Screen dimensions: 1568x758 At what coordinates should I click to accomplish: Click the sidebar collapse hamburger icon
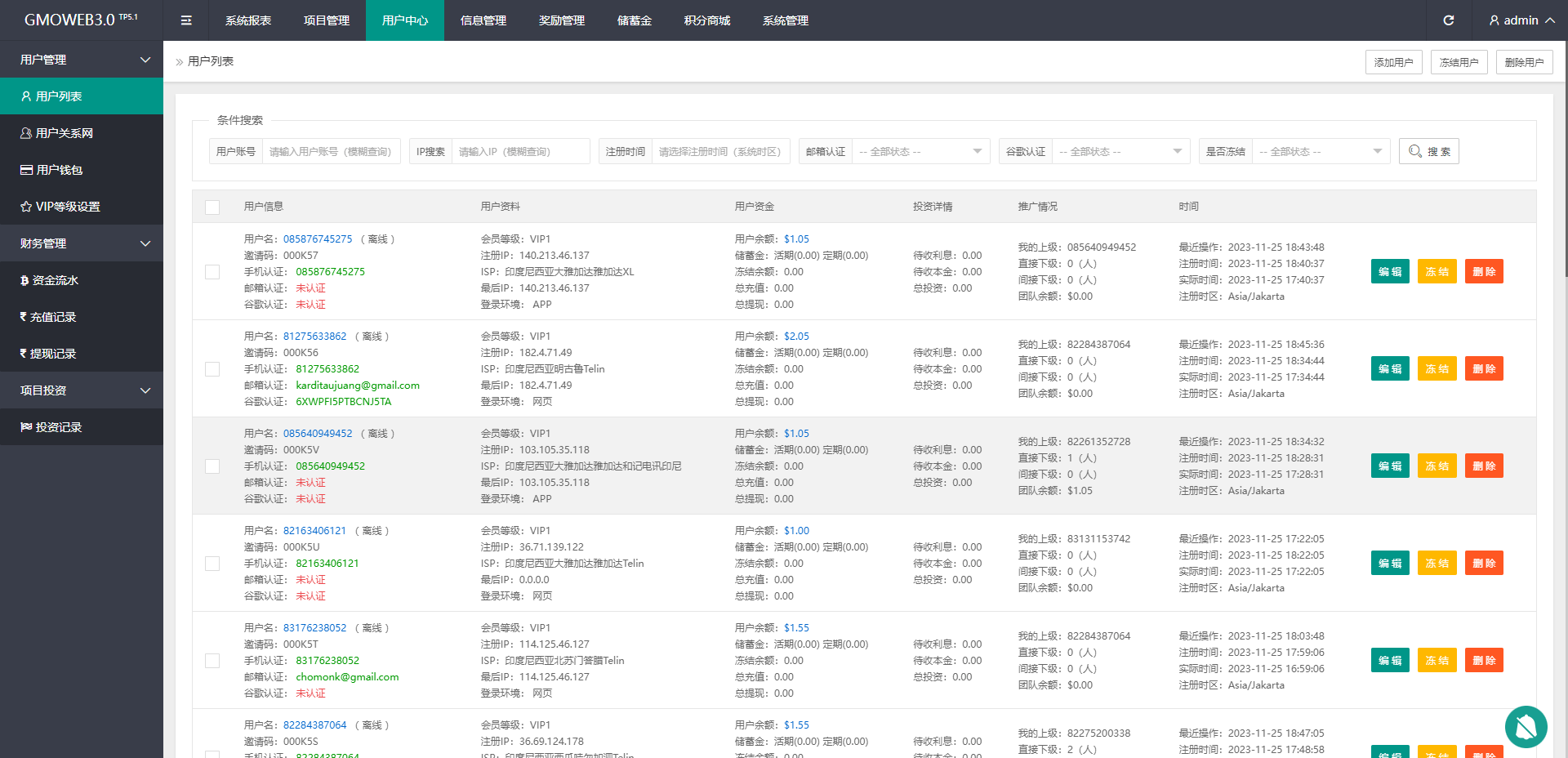[x=186, y=20]
